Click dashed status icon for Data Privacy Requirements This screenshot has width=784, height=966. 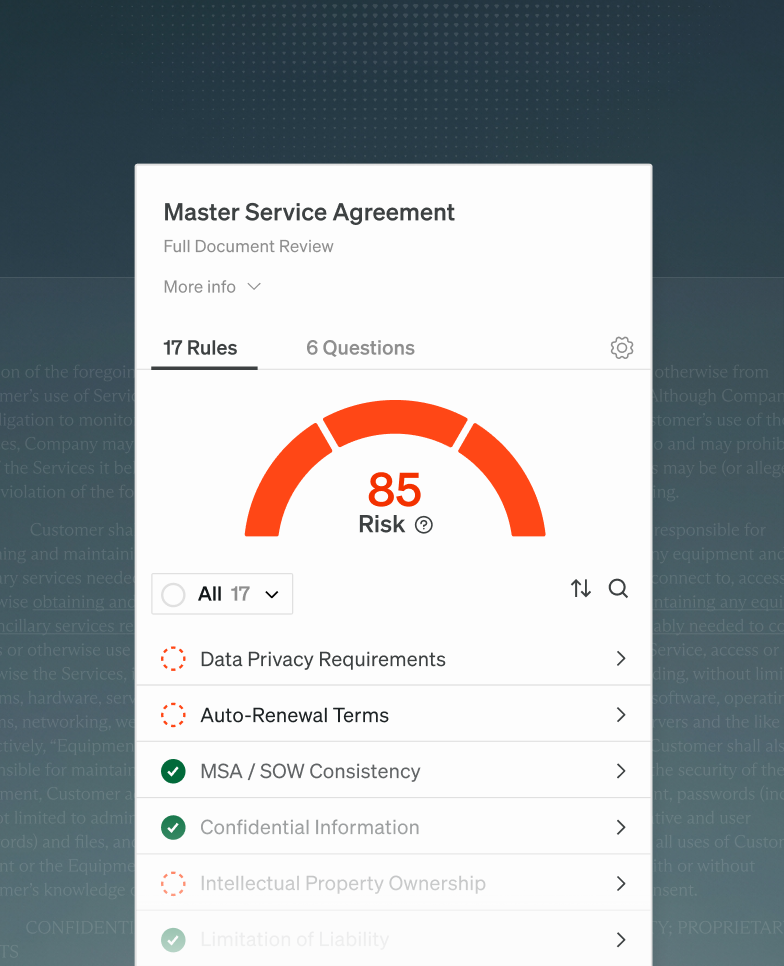[173, 659]
